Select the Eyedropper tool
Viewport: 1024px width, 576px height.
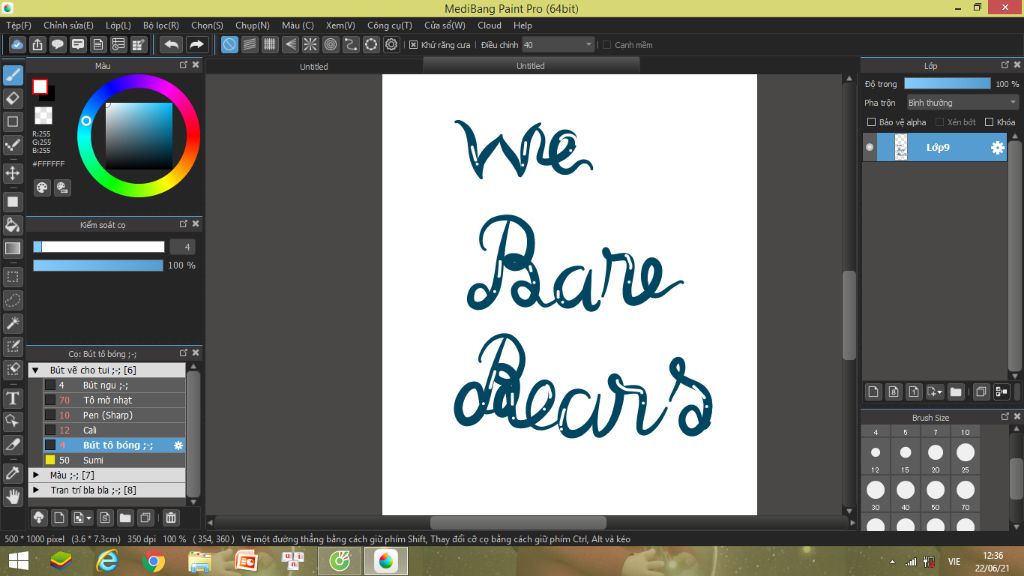12,473
